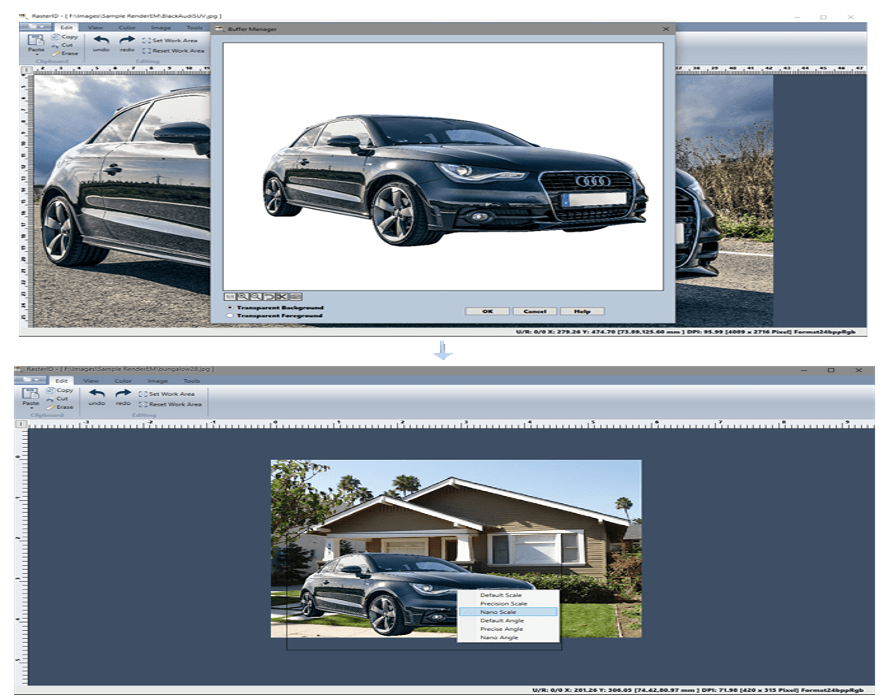Click the undo arrow in BlackAudiSUV window
889x700 pixels.
pos(101,40)
